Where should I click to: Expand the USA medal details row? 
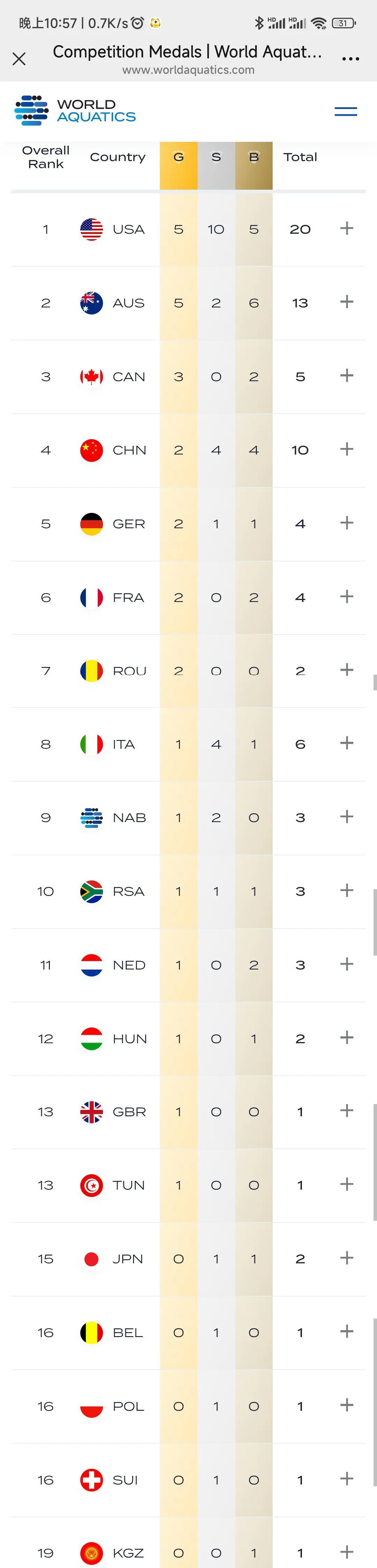pos(347,228)
